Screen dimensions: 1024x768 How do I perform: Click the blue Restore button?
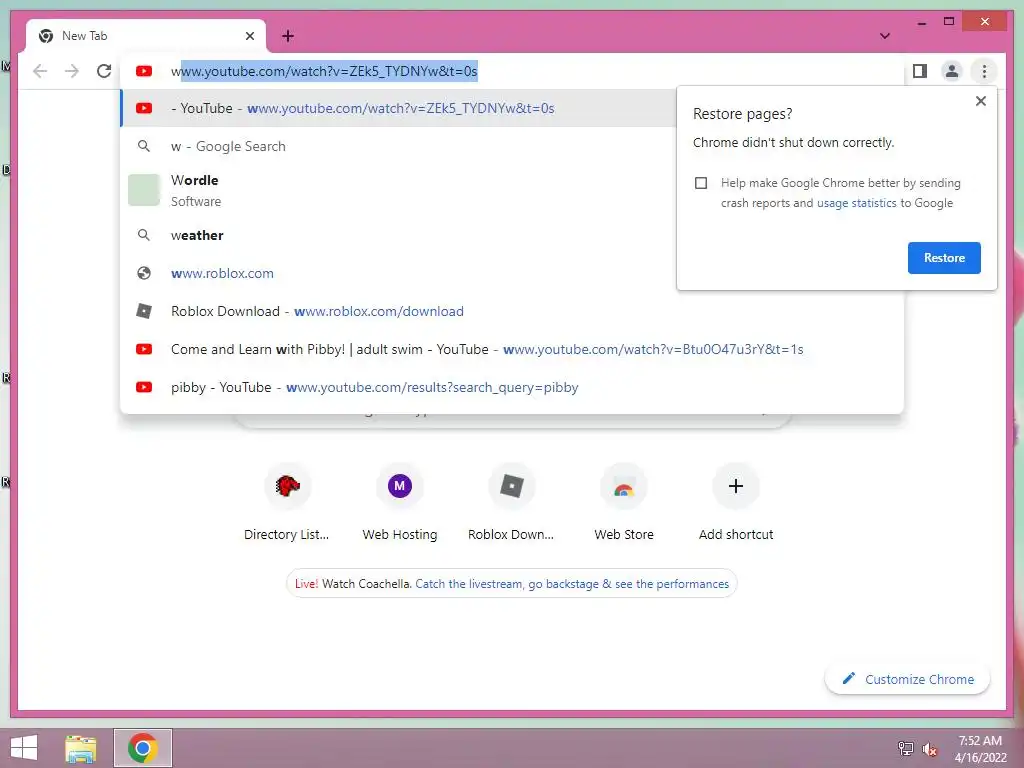944,258
